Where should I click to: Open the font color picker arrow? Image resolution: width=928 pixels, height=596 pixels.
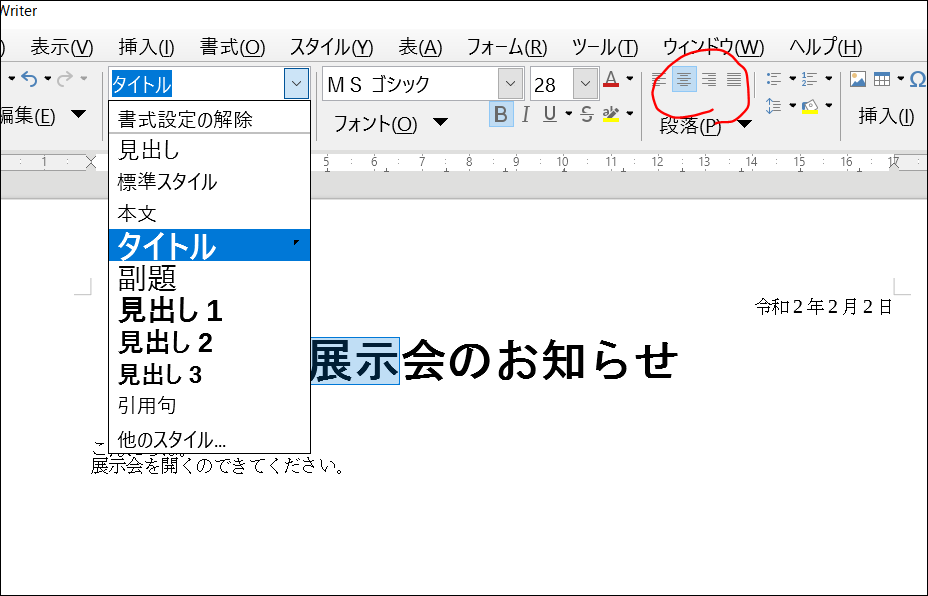click(x=628, y=80)
